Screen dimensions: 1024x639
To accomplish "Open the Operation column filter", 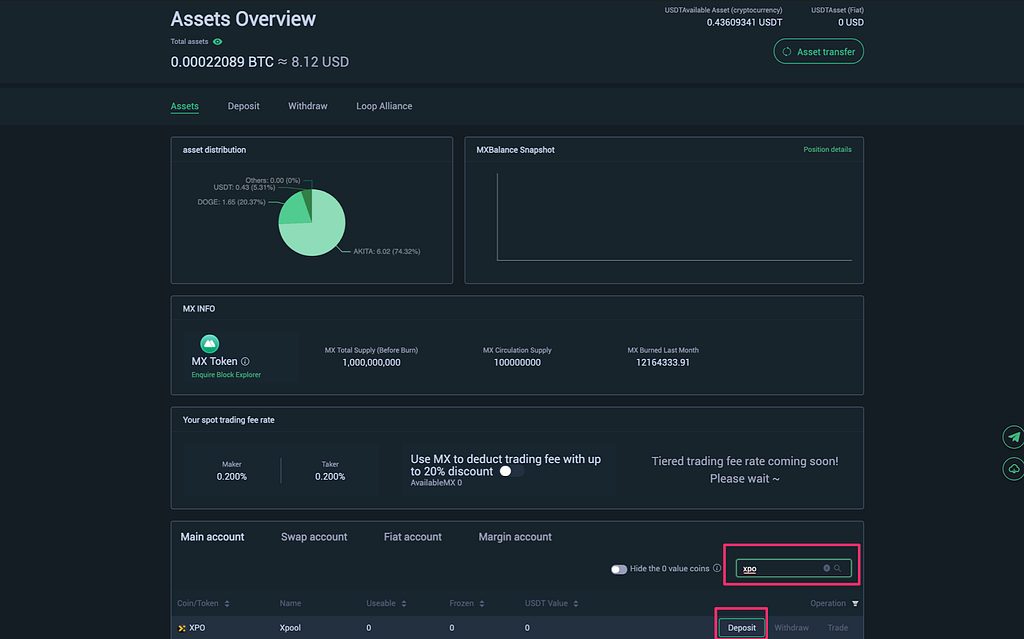I will (x=855, y=603).
